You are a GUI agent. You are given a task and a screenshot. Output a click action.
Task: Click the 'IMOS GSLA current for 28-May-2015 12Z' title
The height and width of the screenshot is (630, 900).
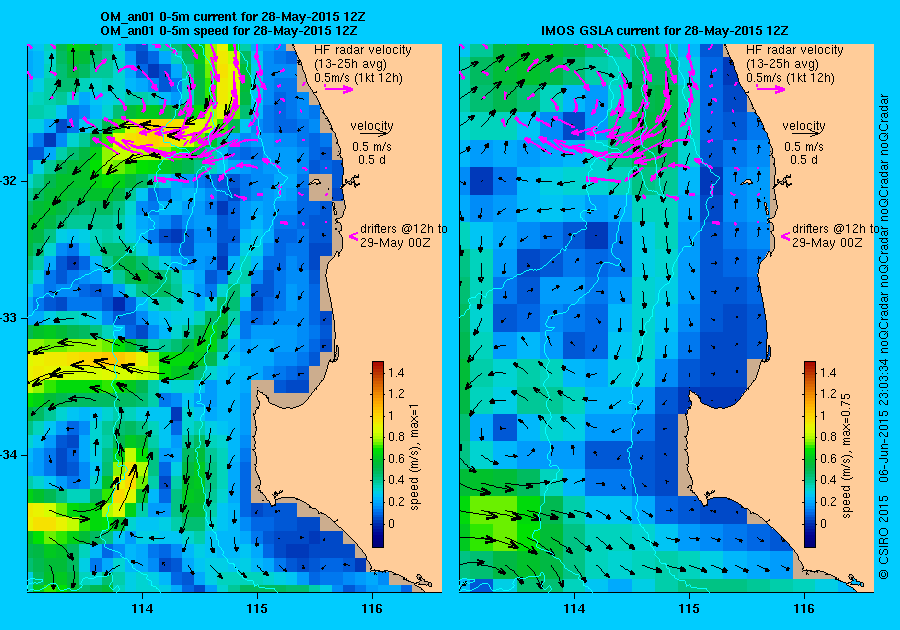pyautogui.click(x=665, y=31)
